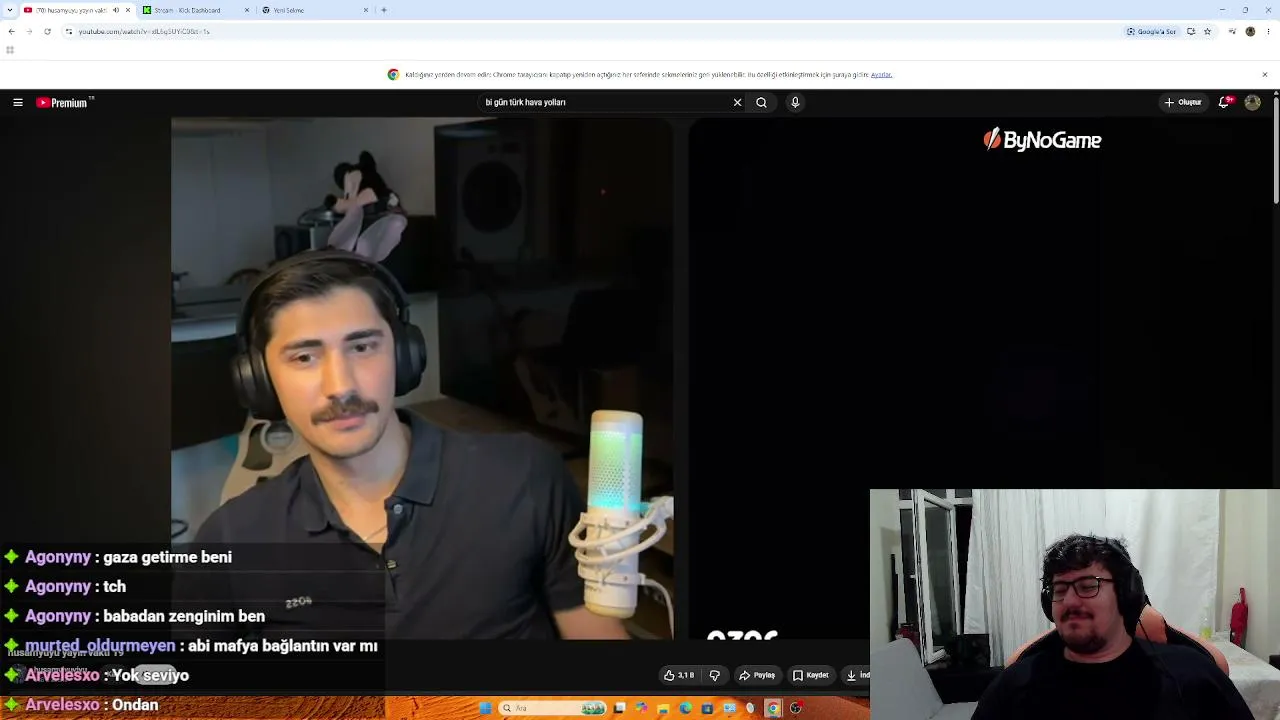The width and height of the screenshot is (1280, 720).
Task: View site information for youtube.com
Action: (68, 31)
